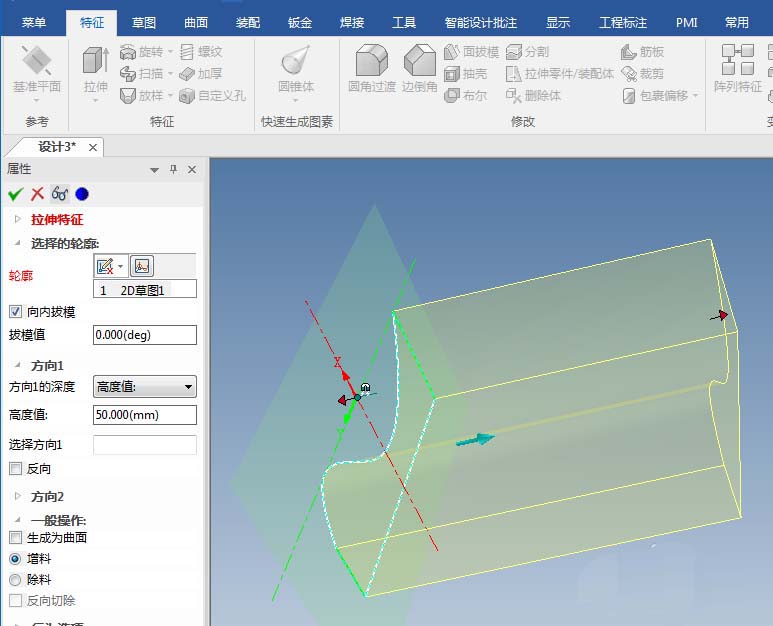Pin the 属性 panel
The image size is (773, 626).
click(x=173, y=170)
